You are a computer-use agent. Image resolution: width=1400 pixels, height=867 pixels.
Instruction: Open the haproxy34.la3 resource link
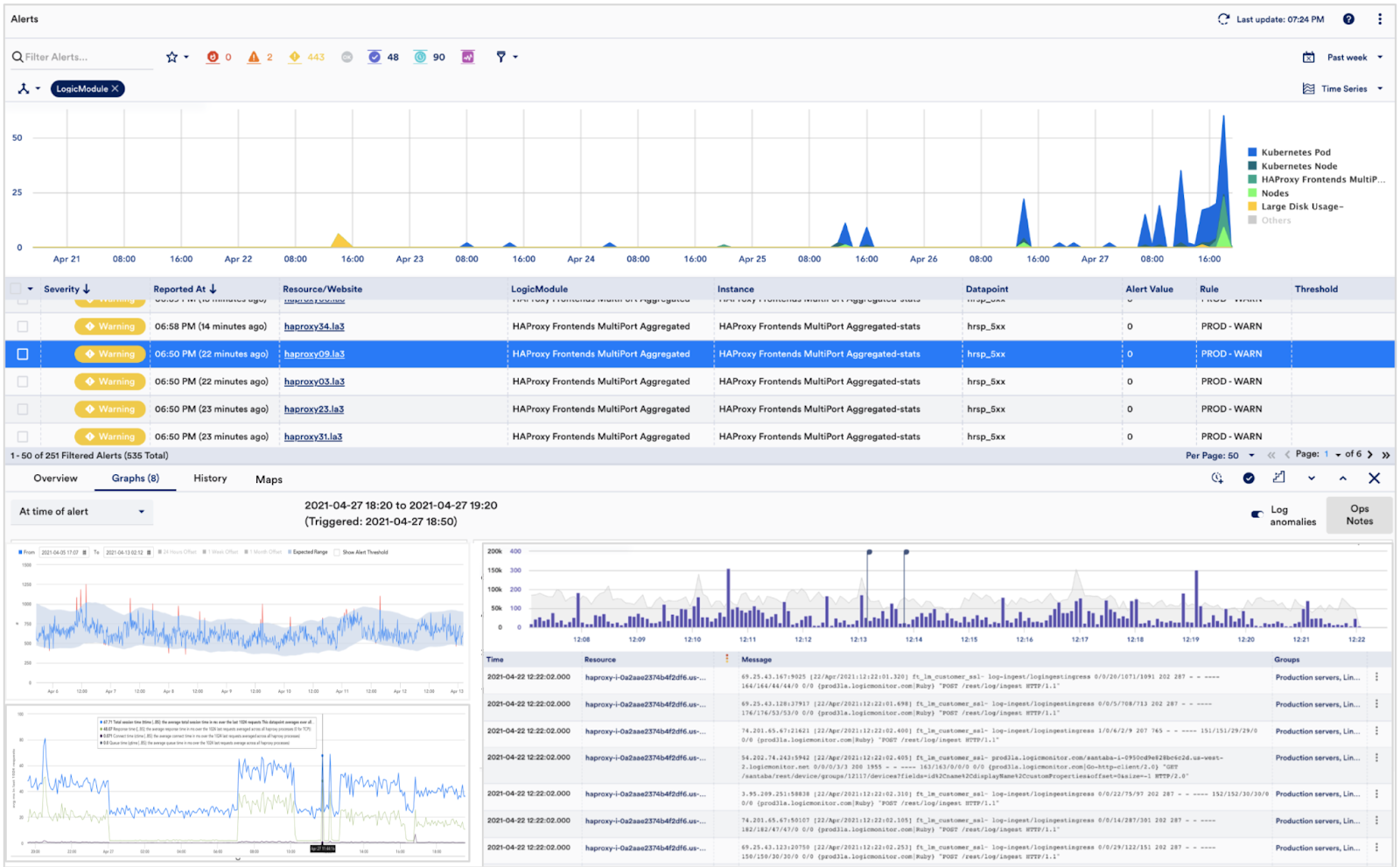314,326
